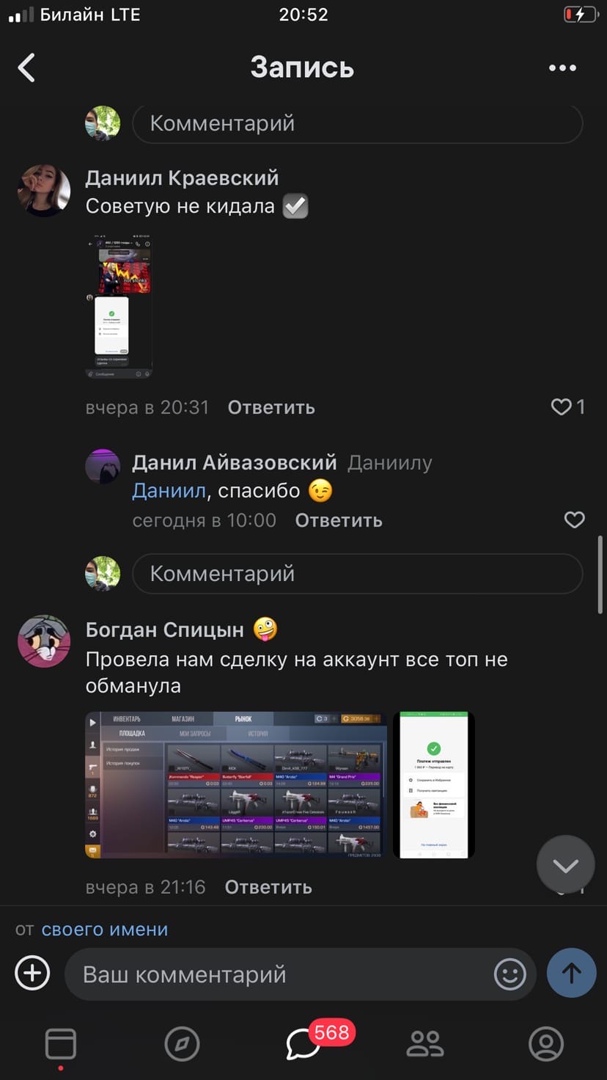Tap the page scrollbar on right edge
The height and width of the screenshot is (1080, 607).
(x=601, y=574)
